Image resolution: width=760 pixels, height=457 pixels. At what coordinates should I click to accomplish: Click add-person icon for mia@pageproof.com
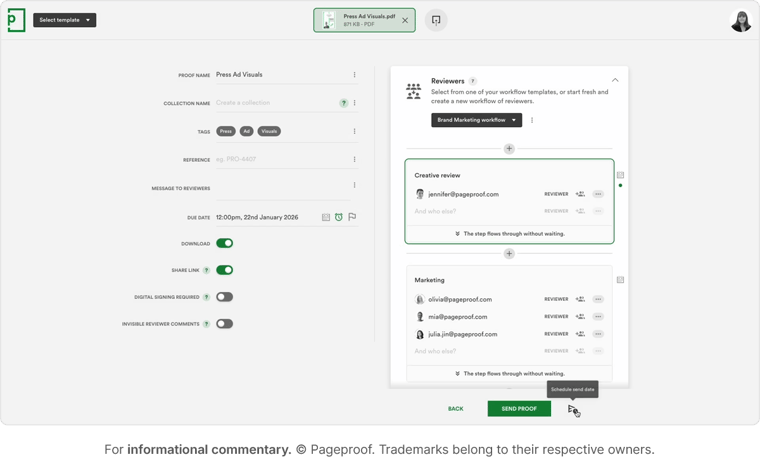(x=580, y=316)
